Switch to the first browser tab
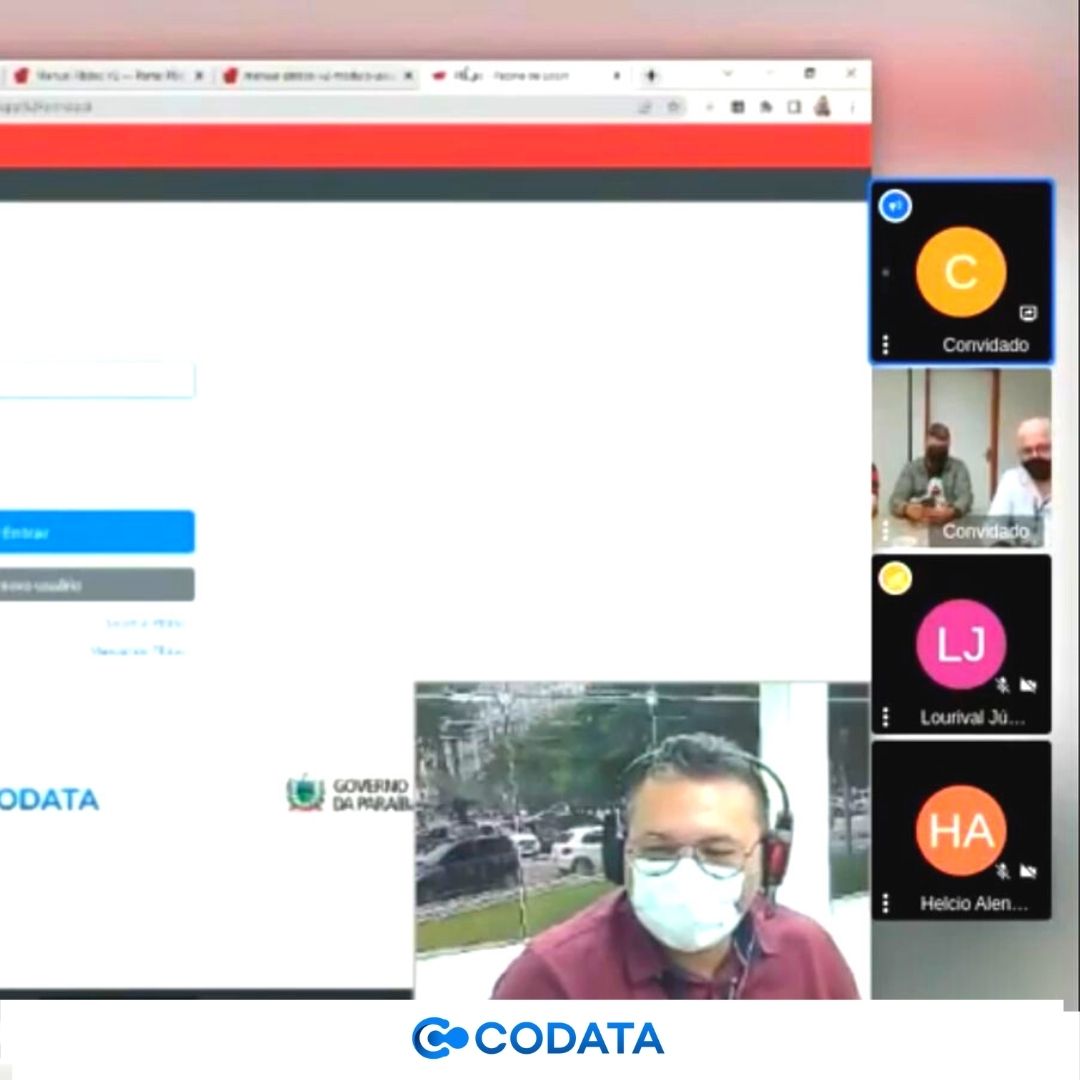1080x1080 pixels. coord(110,74)
